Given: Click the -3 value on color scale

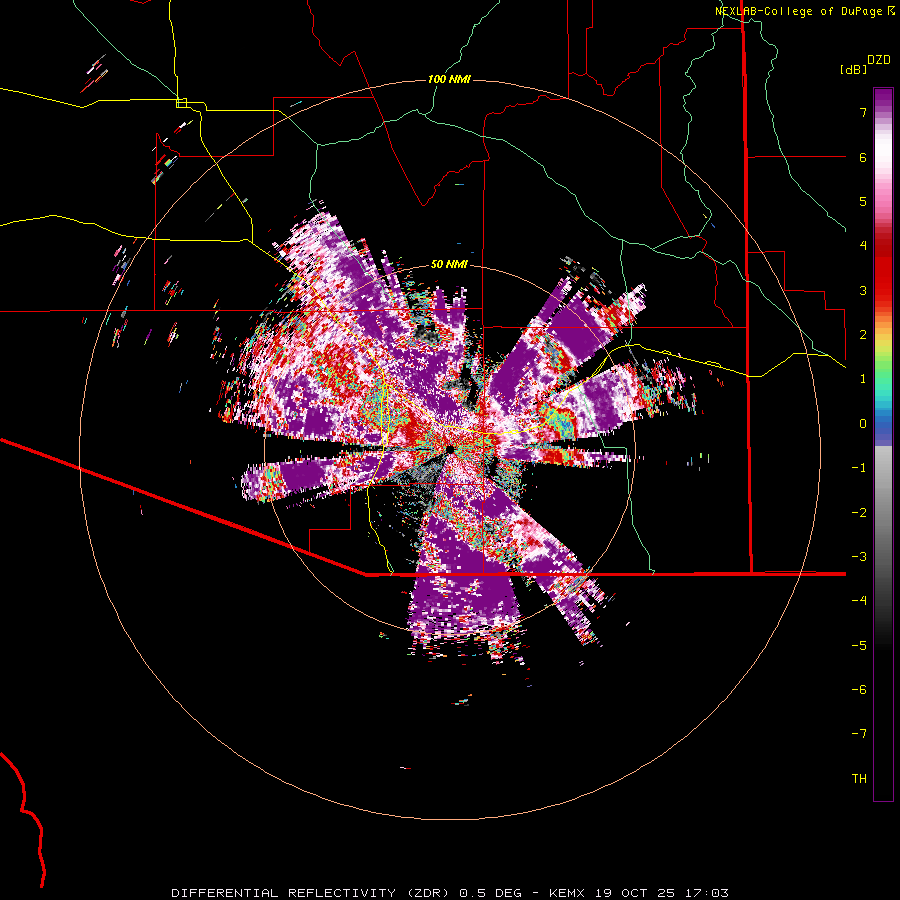Looking at the screenshot, I should point(859,557).
